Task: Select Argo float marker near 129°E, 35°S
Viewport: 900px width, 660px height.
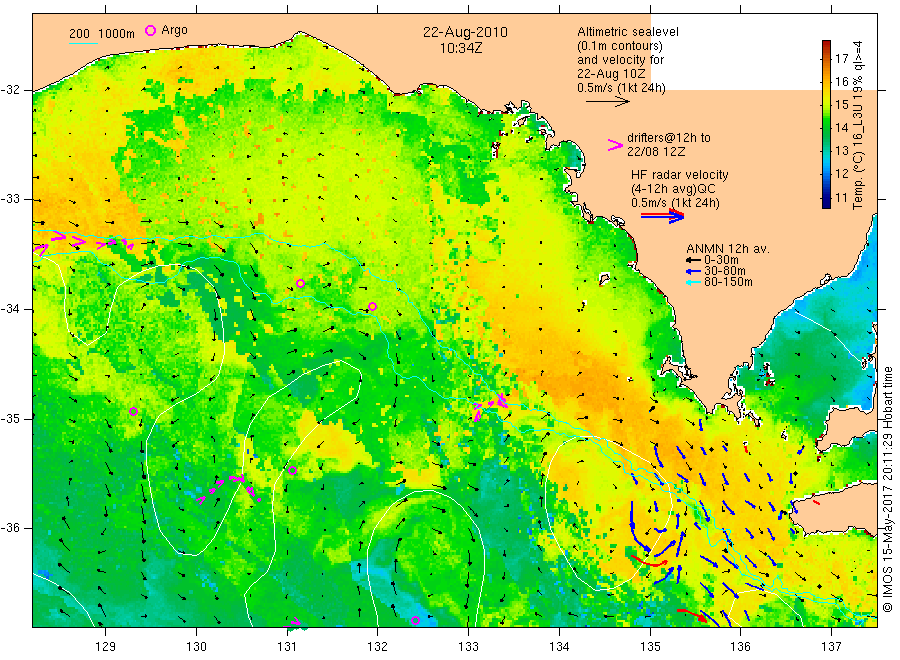Action: coord(134,411)
